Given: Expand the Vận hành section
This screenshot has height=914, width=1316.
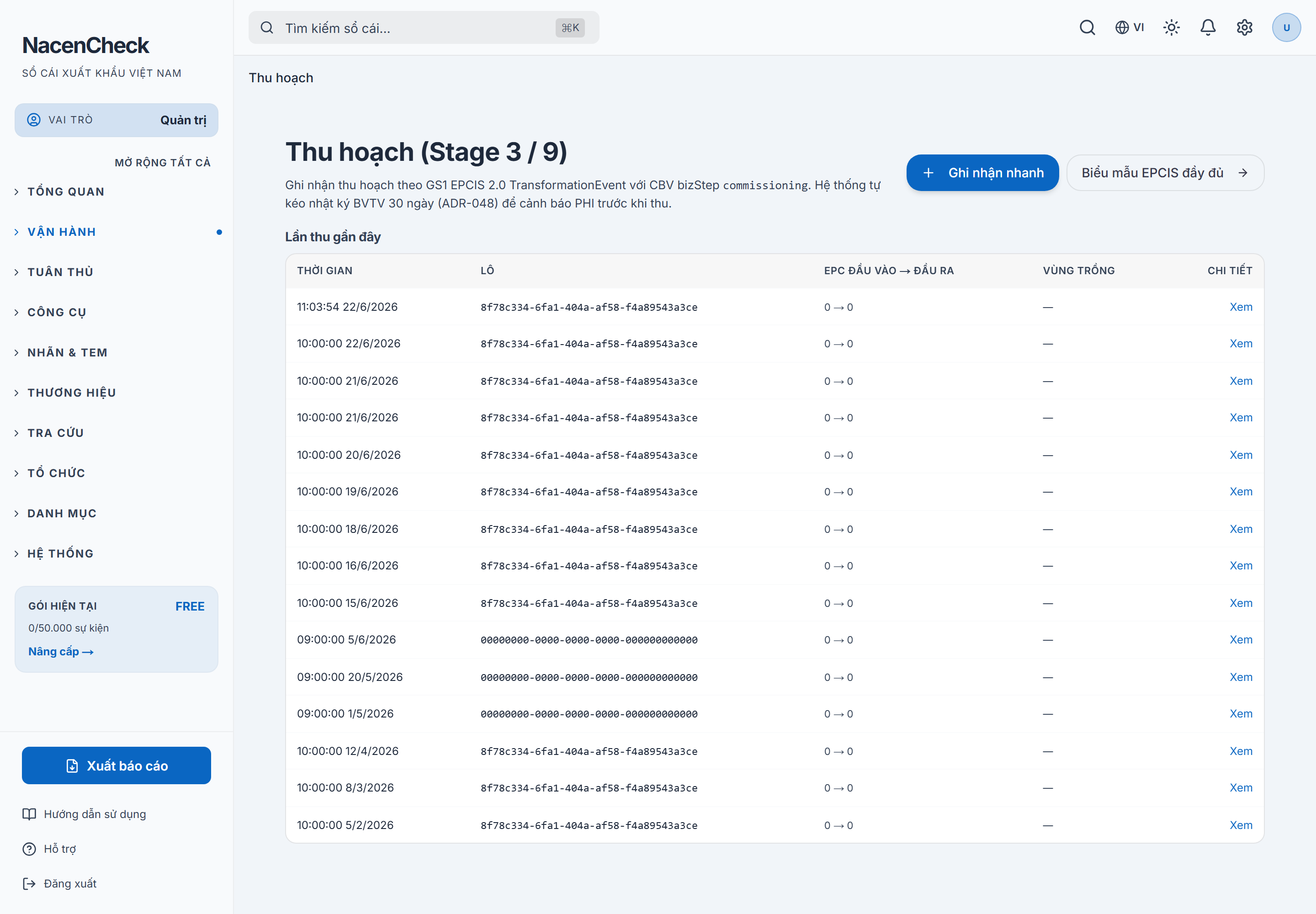Looking at the screenshot, I should 116,232.
